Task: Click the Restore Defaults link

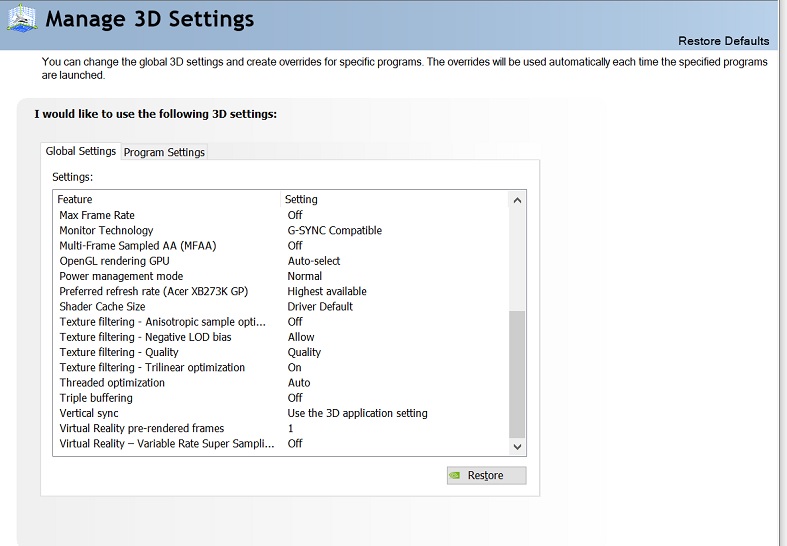Action: 723,41
